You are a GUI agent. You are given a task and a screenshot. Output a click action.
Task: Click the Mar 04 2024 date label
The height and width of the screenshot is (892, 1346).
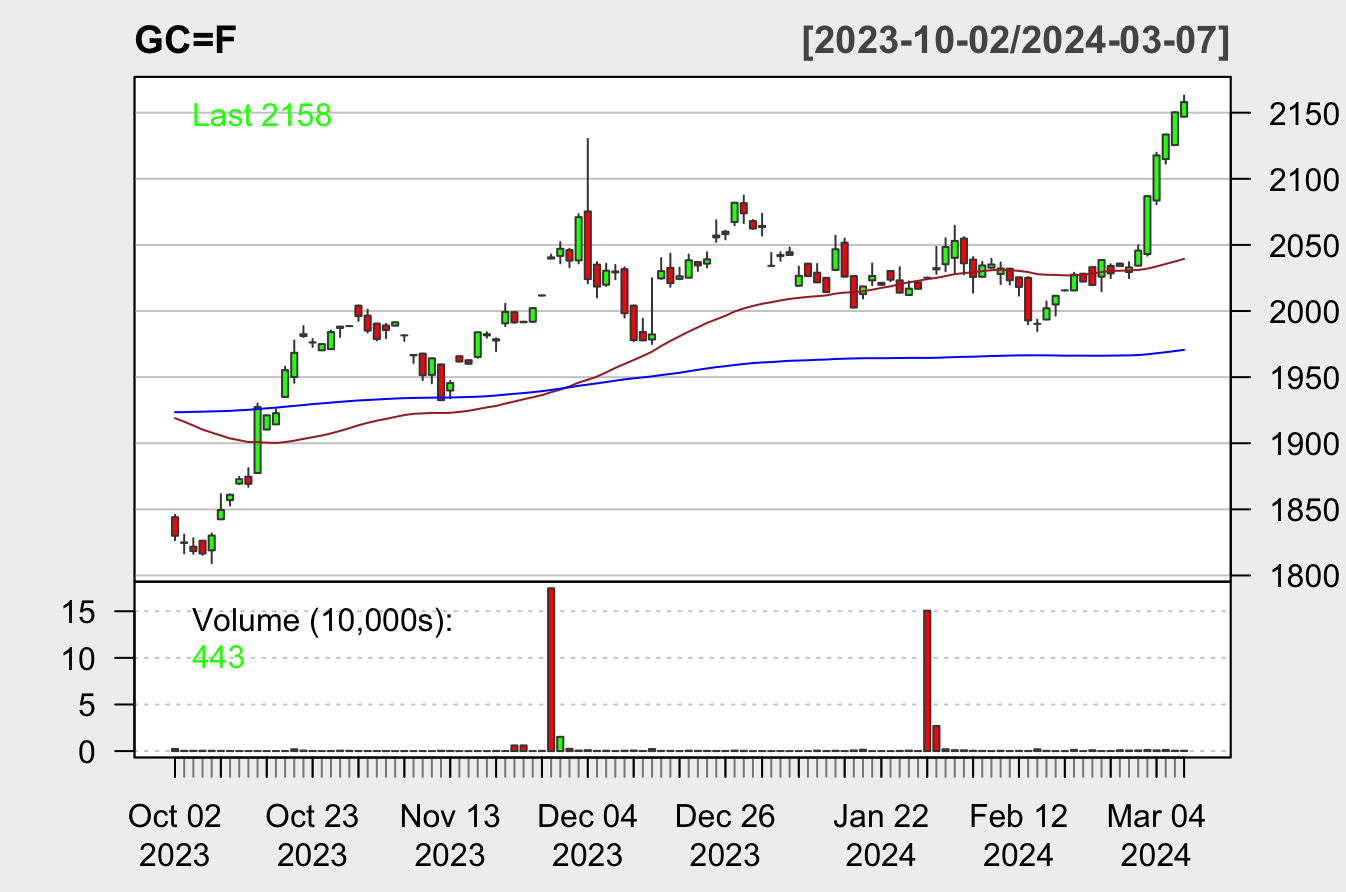(1156, 836)
